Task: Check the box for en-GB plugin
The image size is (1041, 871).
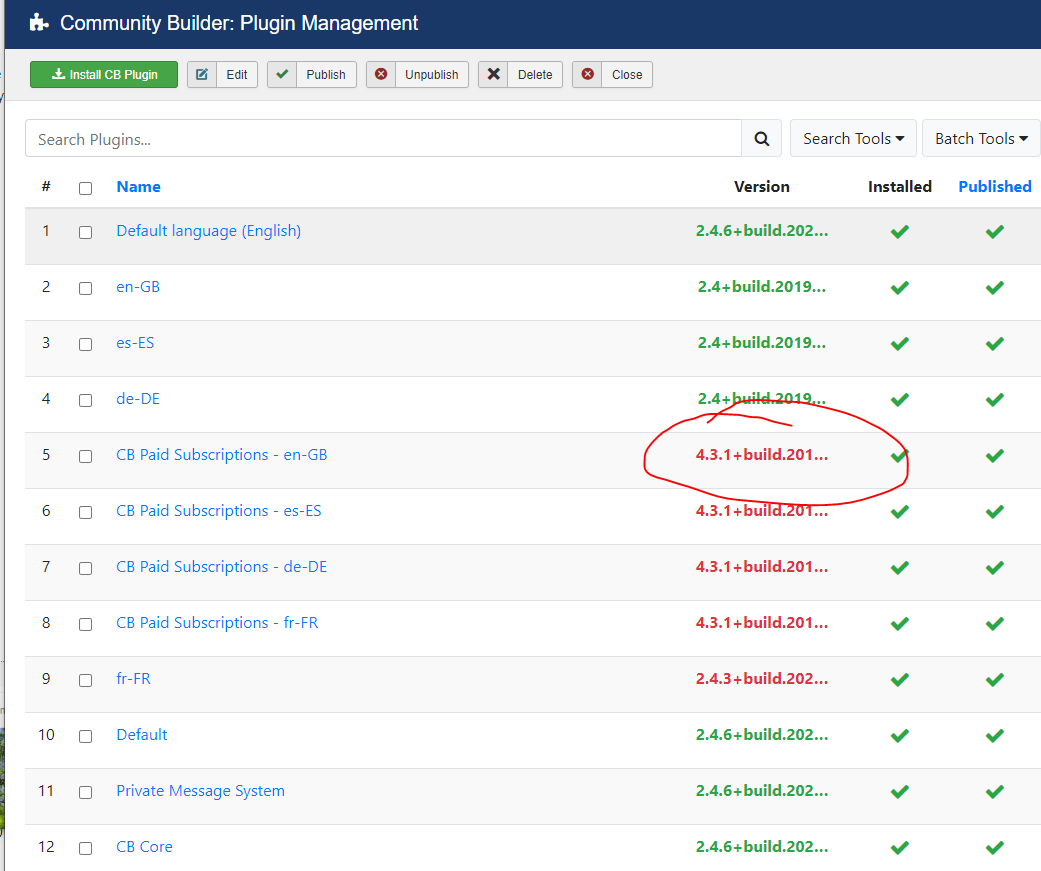Action: 85,288
